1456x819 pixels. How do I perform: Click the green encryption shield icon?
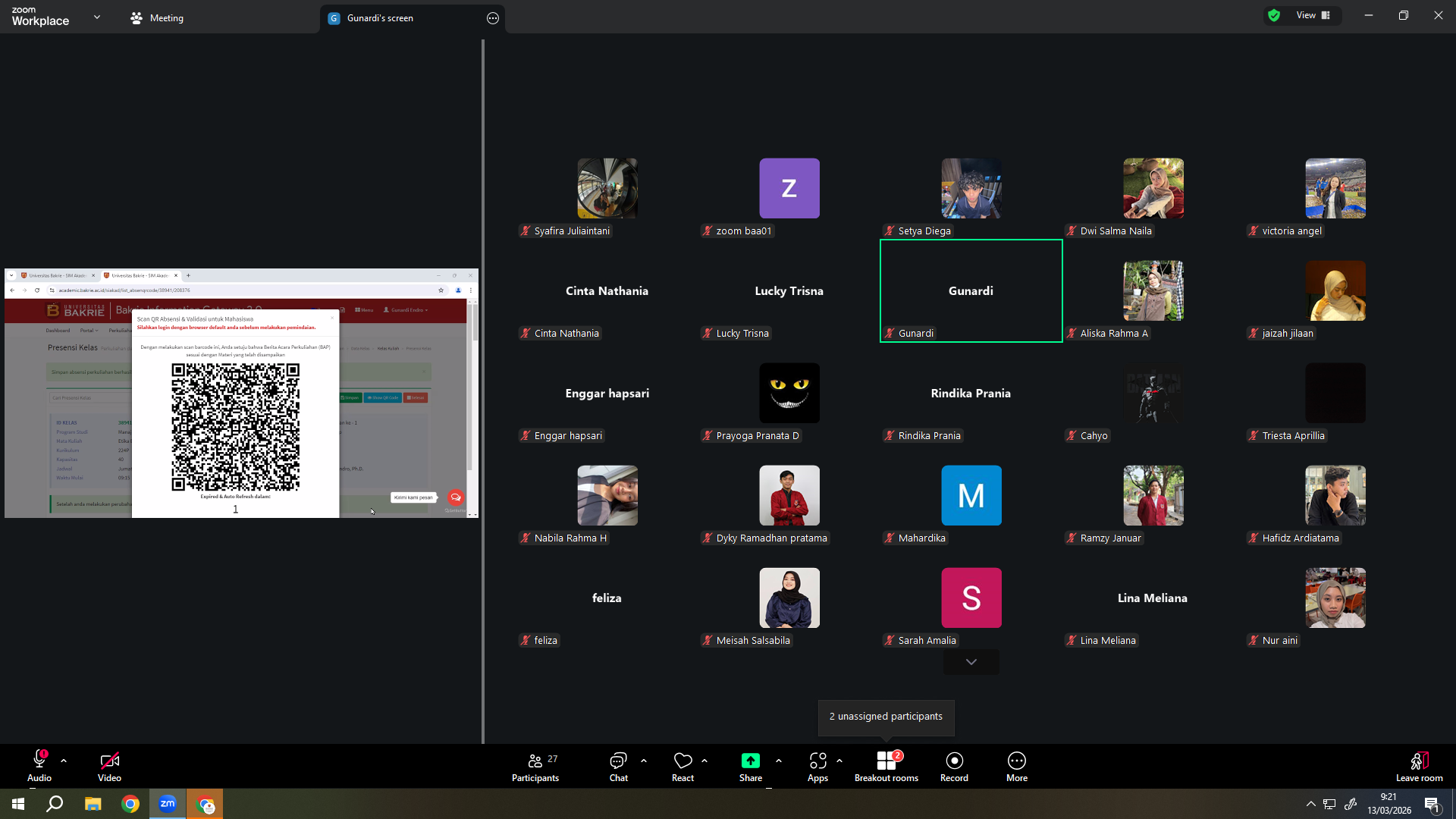tap(1274, 15)
